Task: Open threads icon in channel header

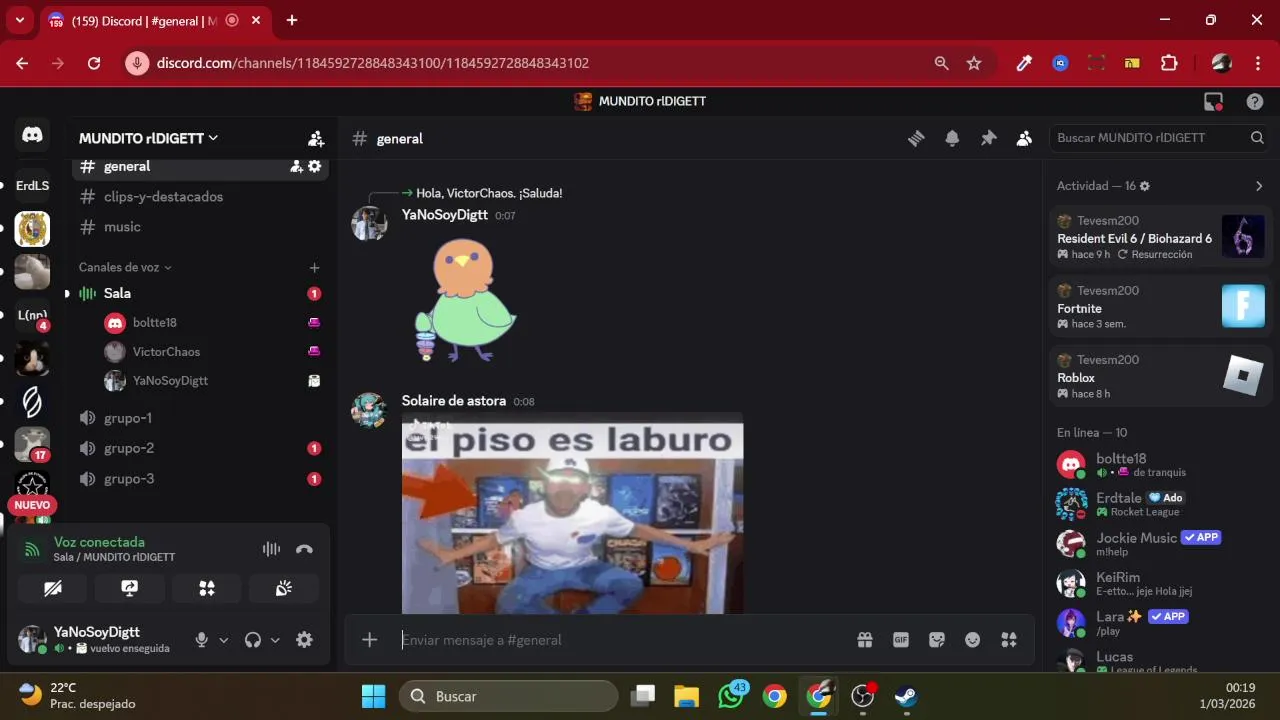Action: (916, 138)
